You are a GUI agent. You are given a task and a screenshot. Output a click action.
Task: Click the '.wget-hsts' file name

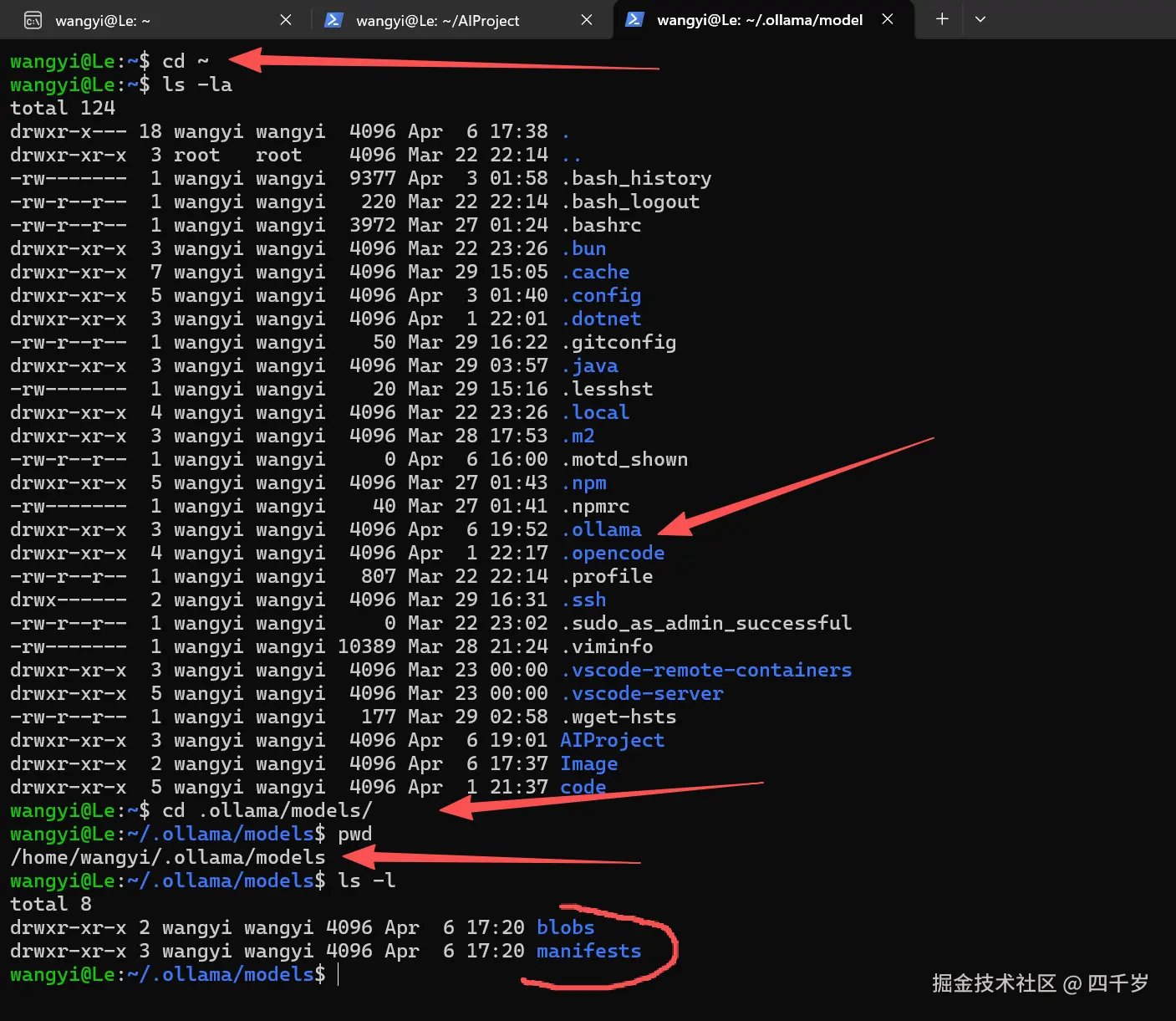point(619,717)
